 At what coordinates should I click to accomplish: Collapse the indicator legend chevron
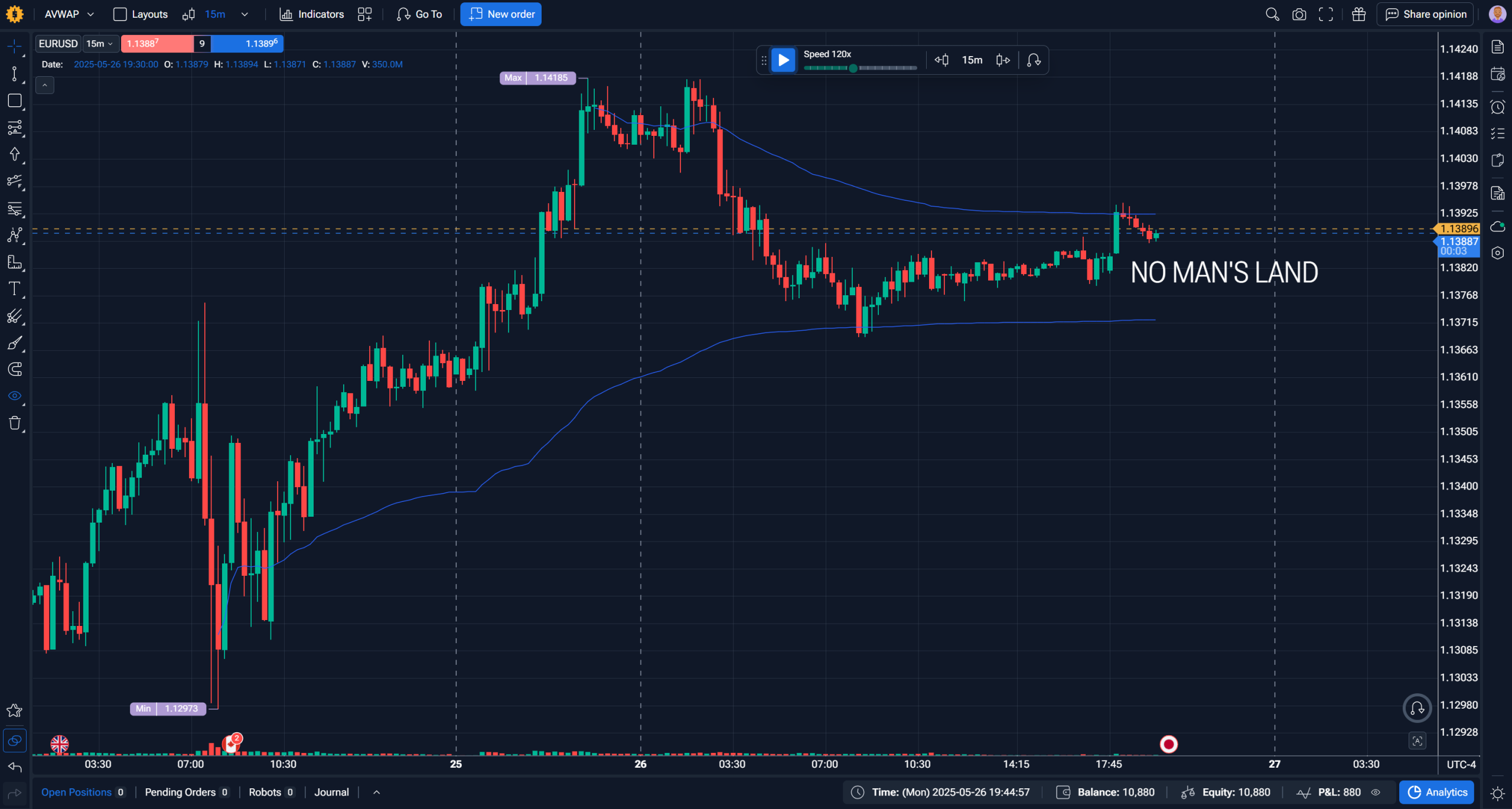pos(45,85)
